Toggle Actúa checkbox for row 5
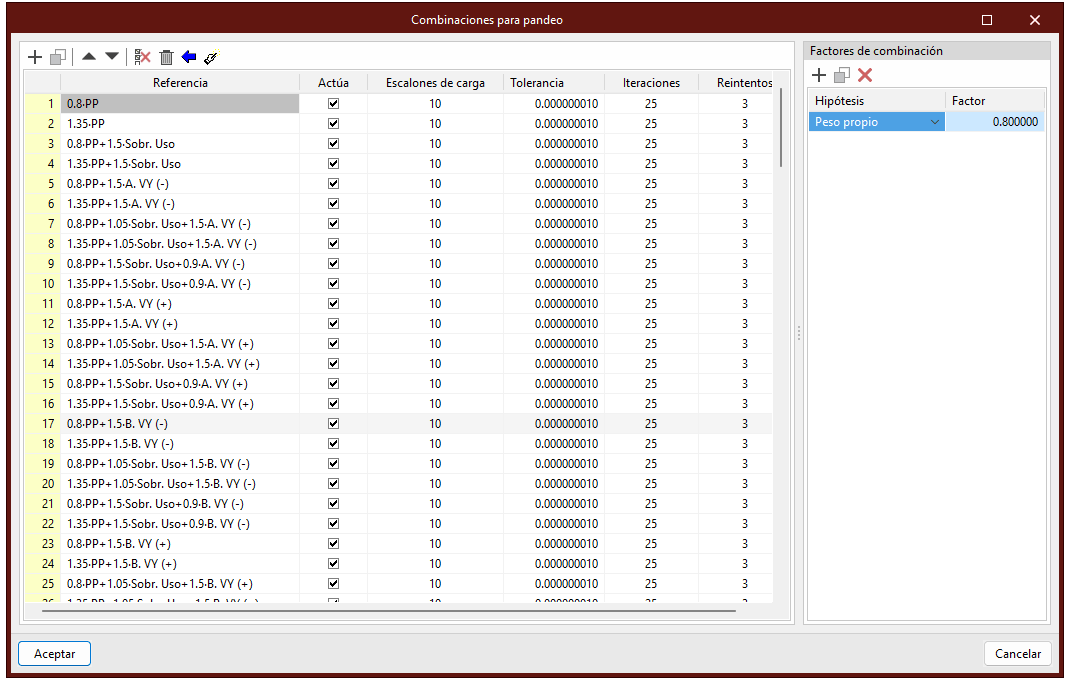 point(334,184)
